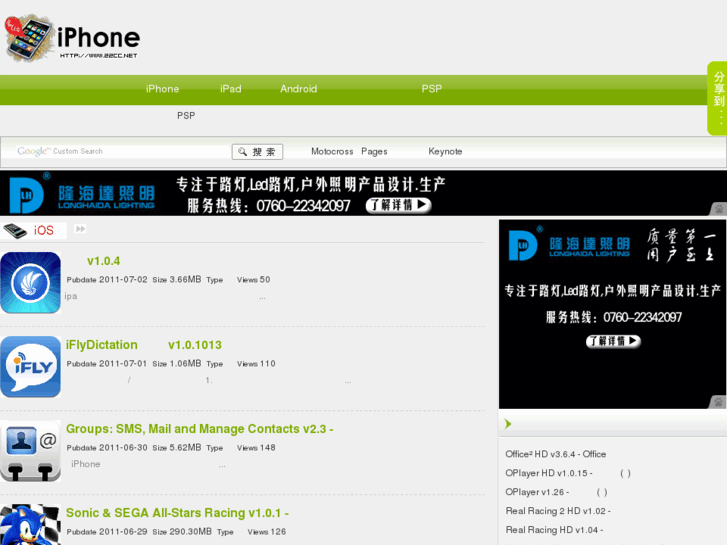727x545 pixels.
Task: Focus the Google Custom Search input field
Action: coord(121,152)
